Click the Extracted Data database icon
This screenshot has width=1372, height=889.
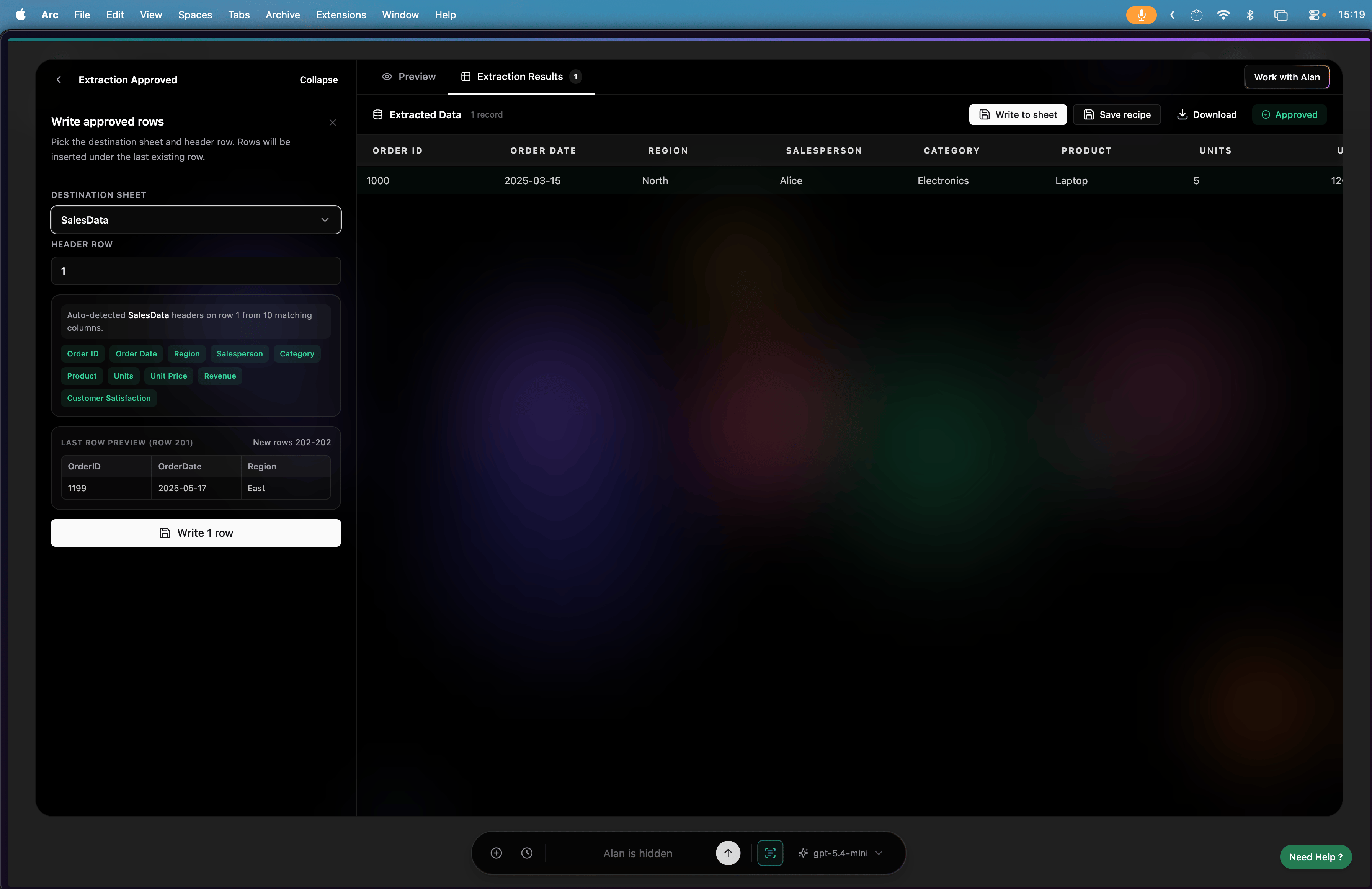tap(377, 115)
